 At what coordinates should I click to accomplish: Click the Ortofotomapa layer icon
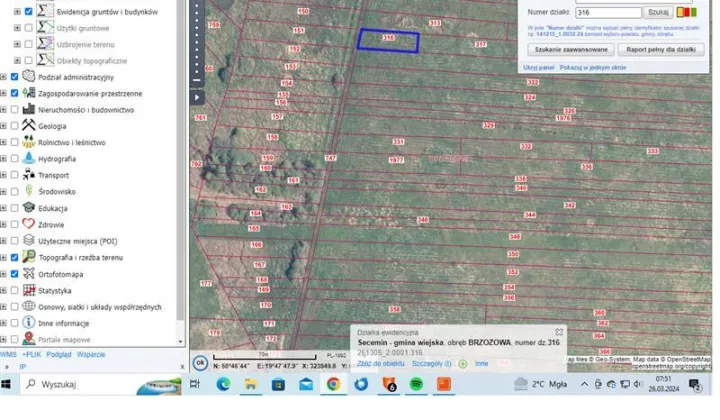[x=28, y=273]
